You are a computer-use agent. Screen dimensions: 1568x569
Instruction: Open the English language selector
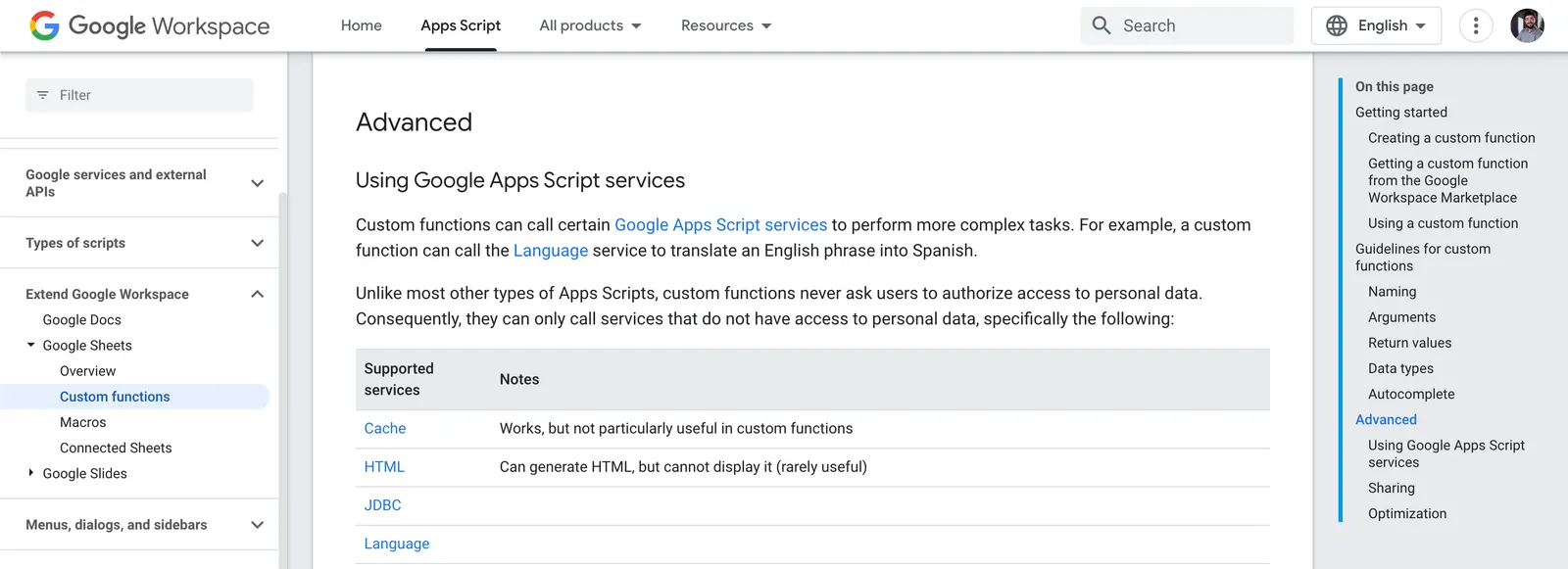click(1376, 25)
